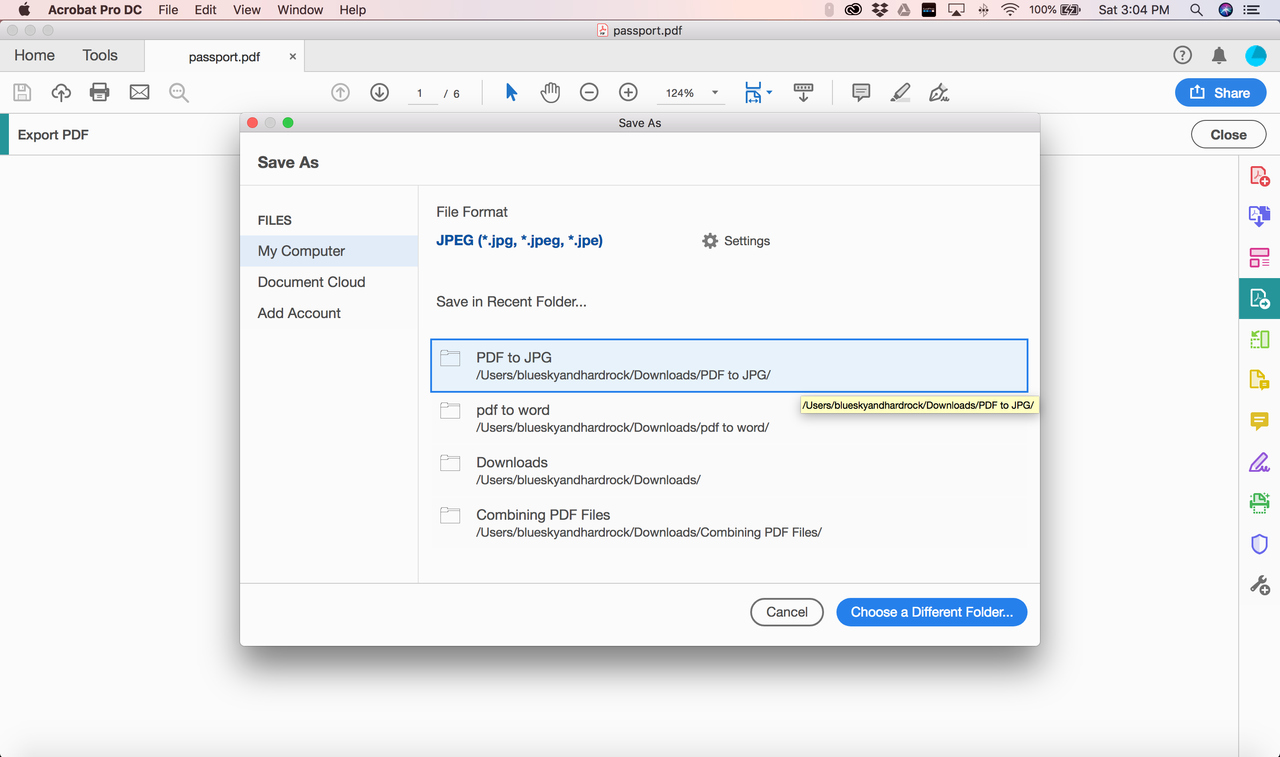Open the Window menu

click(x=300, y=10)
